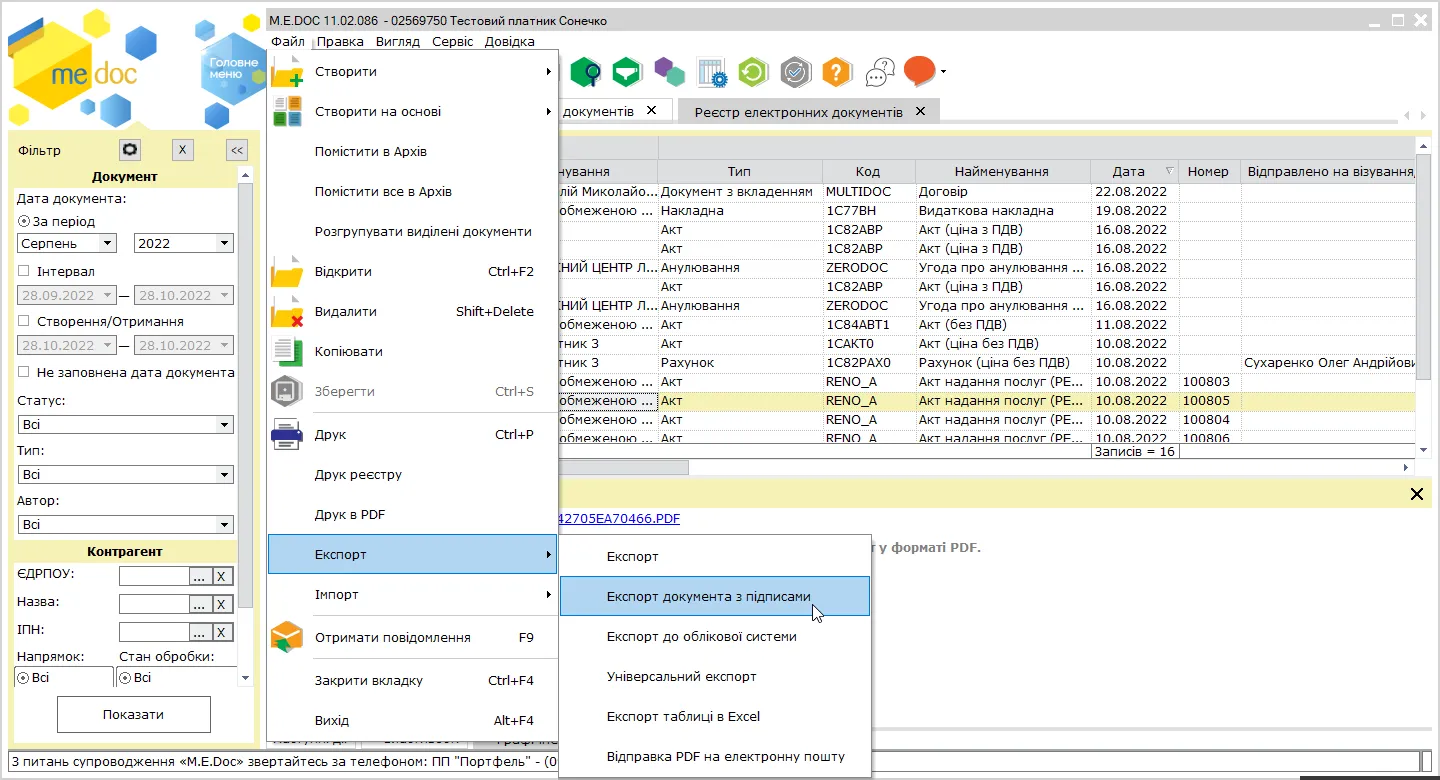Viewport: 1440px width, 780px height.
Task: Click the Зберегти floppy disk icon
Action: click(287, 392)
